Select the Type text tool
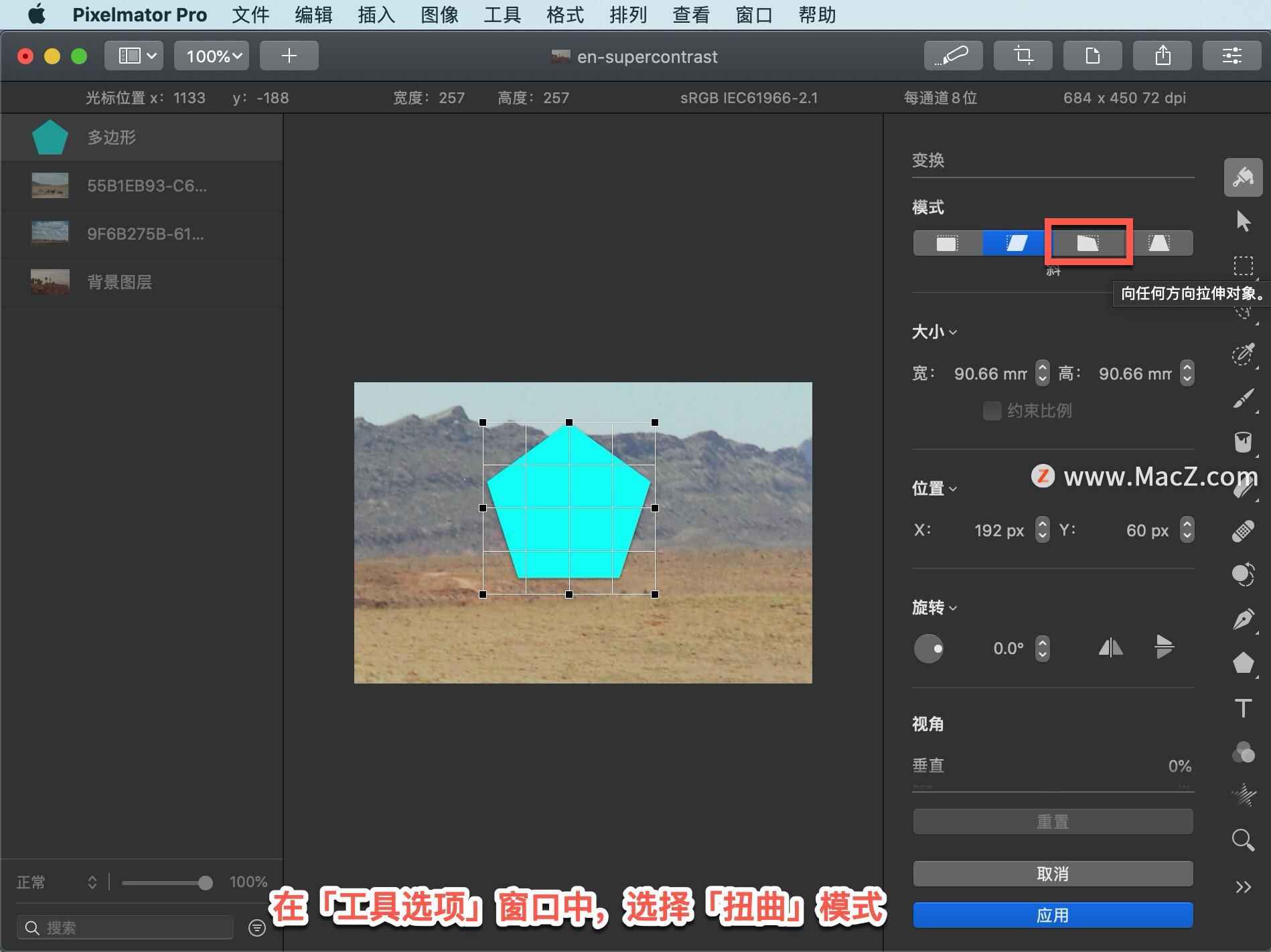1271x952 pixels. (x=1243, y=708)
